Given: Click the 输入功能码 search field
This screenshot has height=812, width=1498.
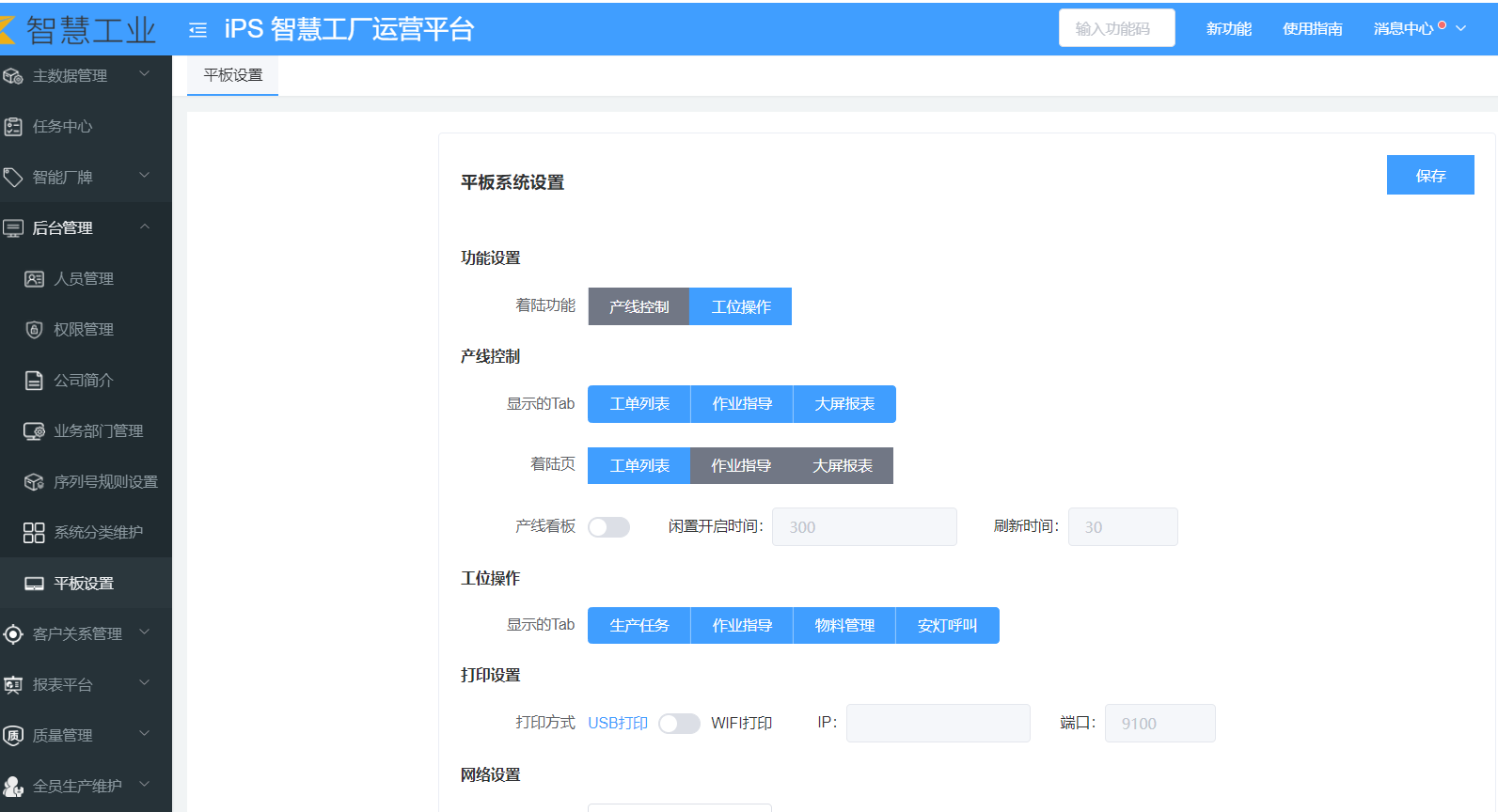Looking at the screenshot, I should pos(1116,28).
